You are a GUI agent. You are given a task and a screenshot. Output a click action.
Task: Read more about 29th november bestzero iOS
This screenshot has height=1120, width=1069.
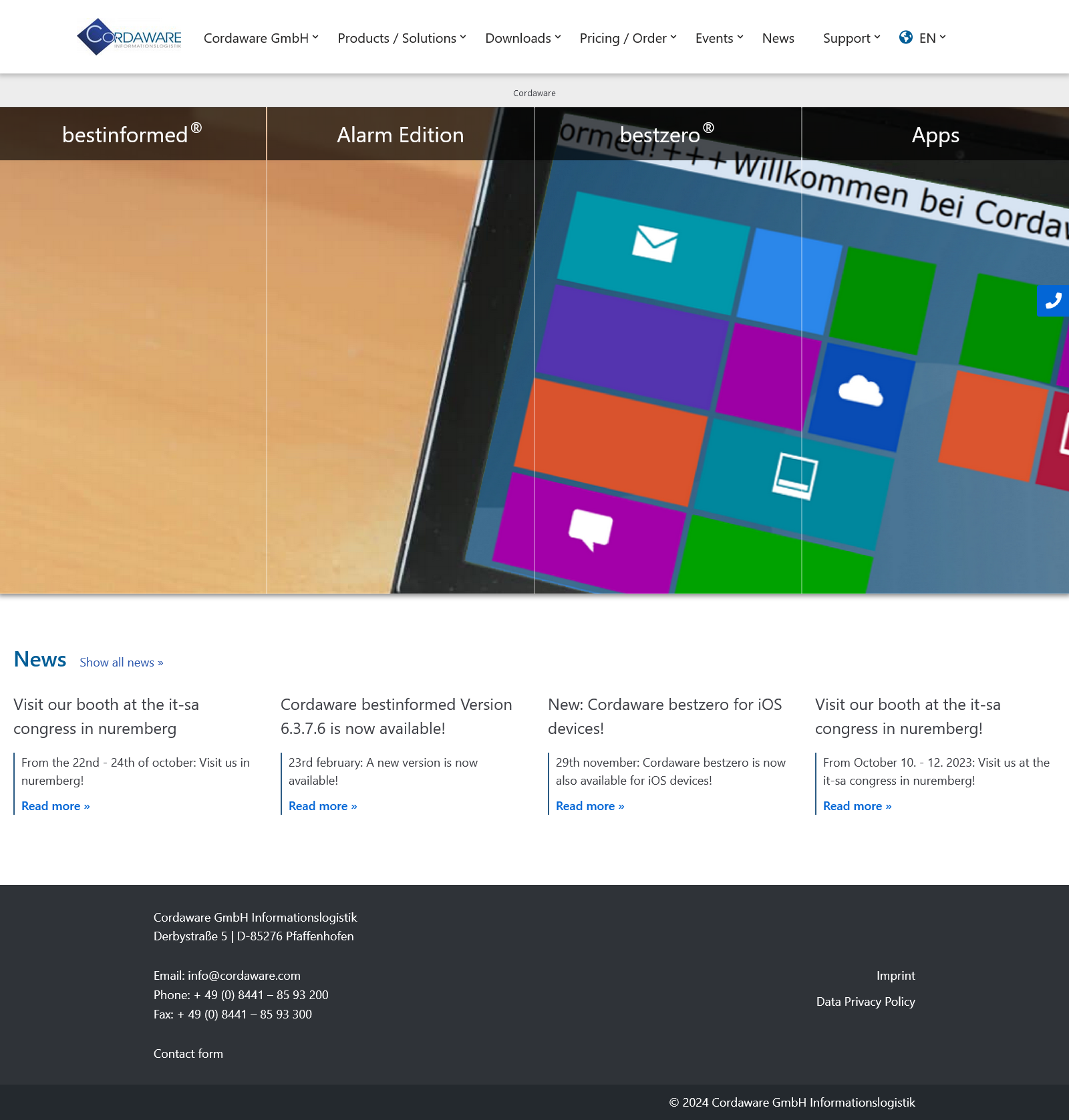click(x=590, y=806)
